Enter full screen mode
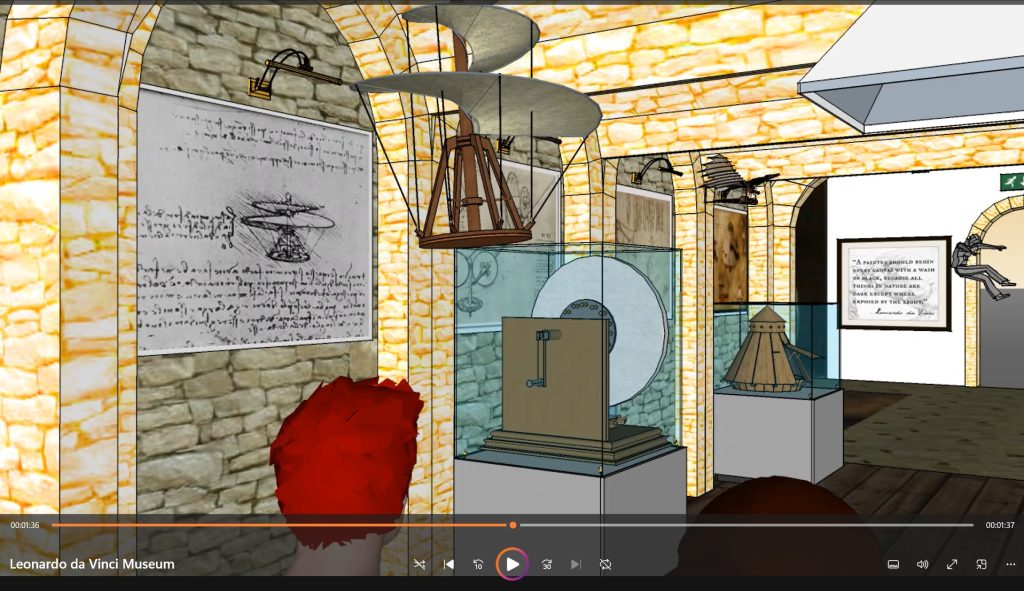 click(952, 564)
